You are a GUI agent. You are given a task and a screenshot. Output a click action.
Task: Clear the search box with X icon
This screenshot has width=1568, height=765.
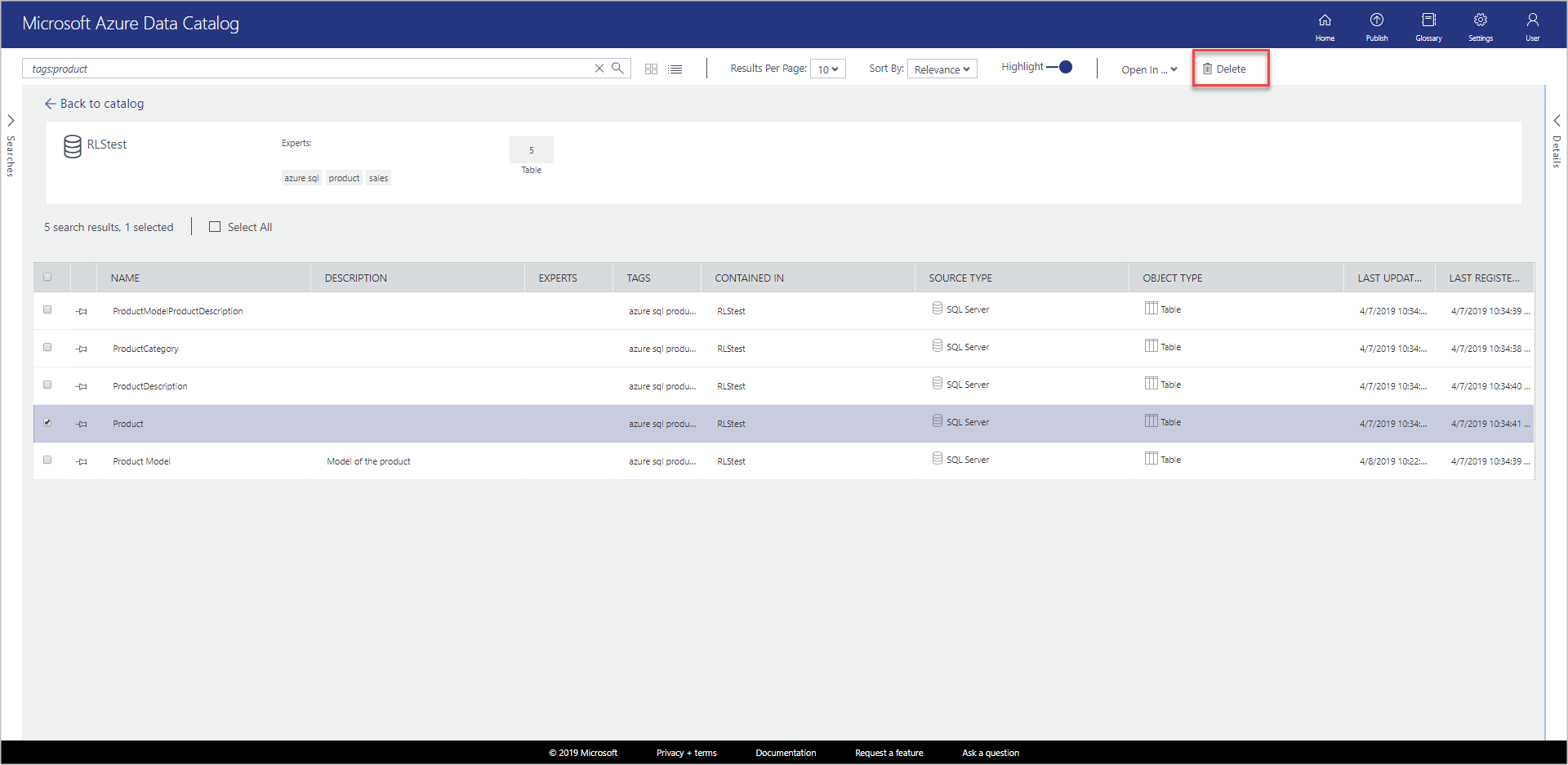(599, 69)
